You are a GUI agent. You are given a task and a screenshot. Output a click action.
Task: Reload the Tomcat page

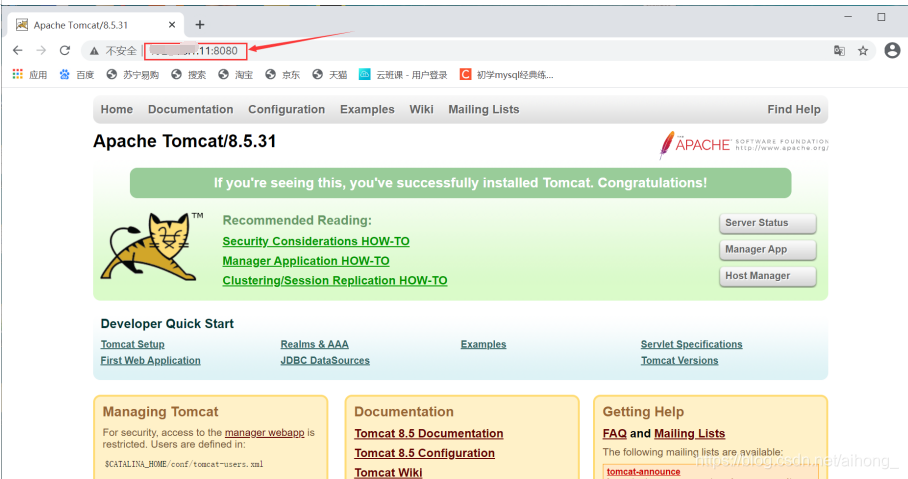[x=65, y=50]
